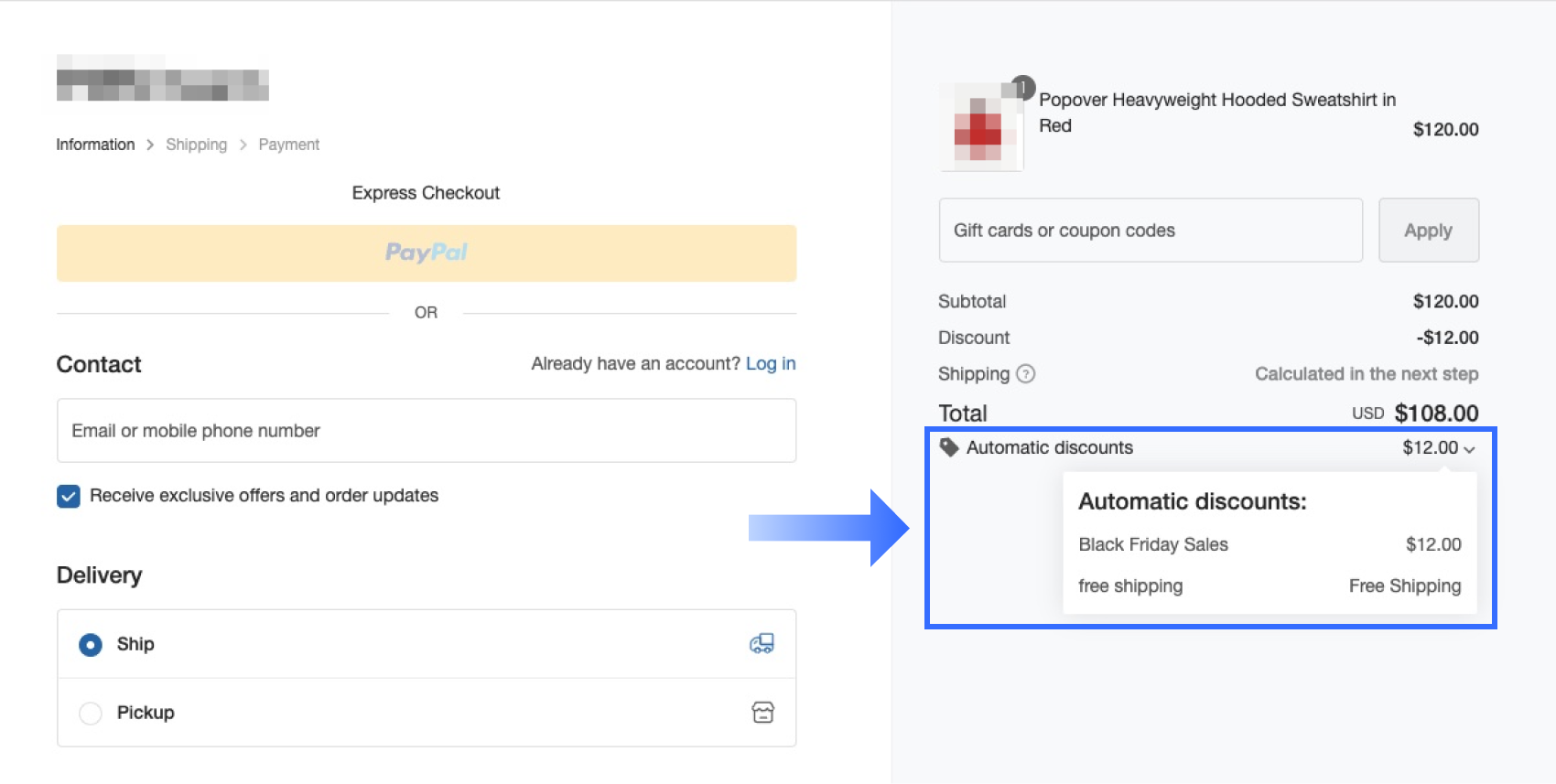Select the Ship delivery radio button

click(x=91, y=645)
